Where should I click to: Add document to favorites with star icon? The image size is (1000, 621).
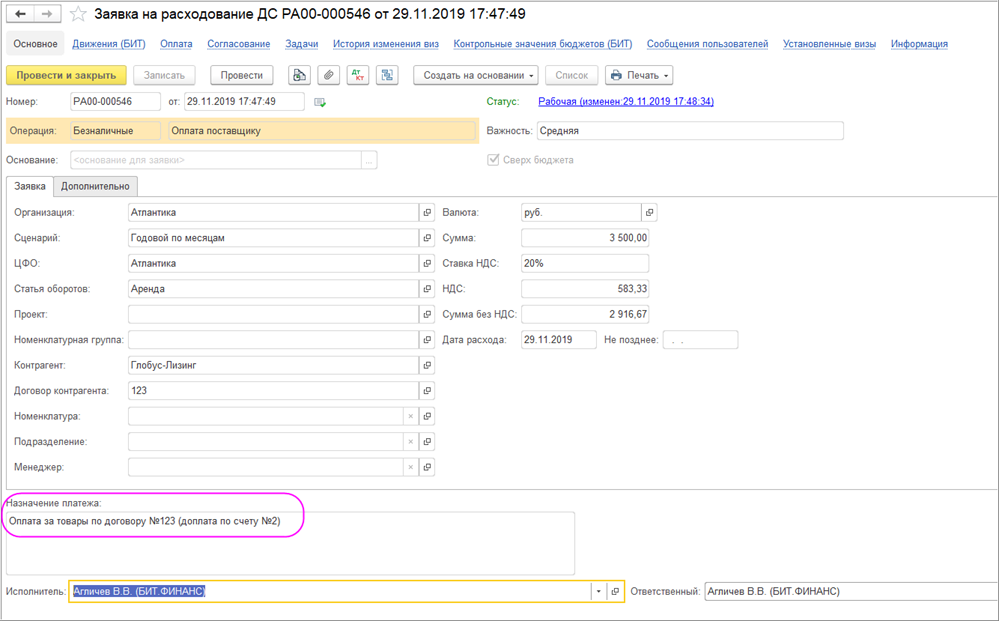[x=77, y=16]
